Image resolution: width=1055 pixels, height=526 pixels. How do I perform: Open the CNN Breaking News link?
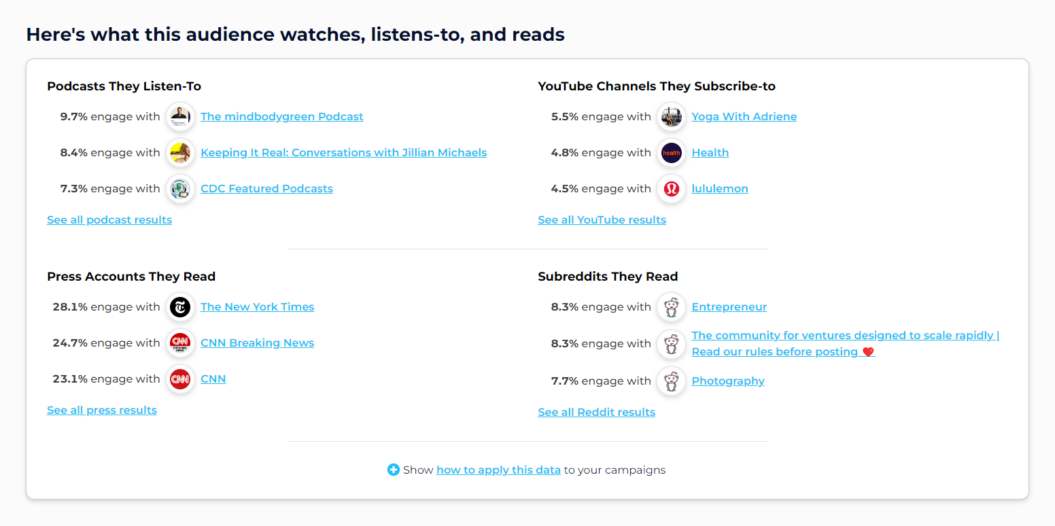257,343
